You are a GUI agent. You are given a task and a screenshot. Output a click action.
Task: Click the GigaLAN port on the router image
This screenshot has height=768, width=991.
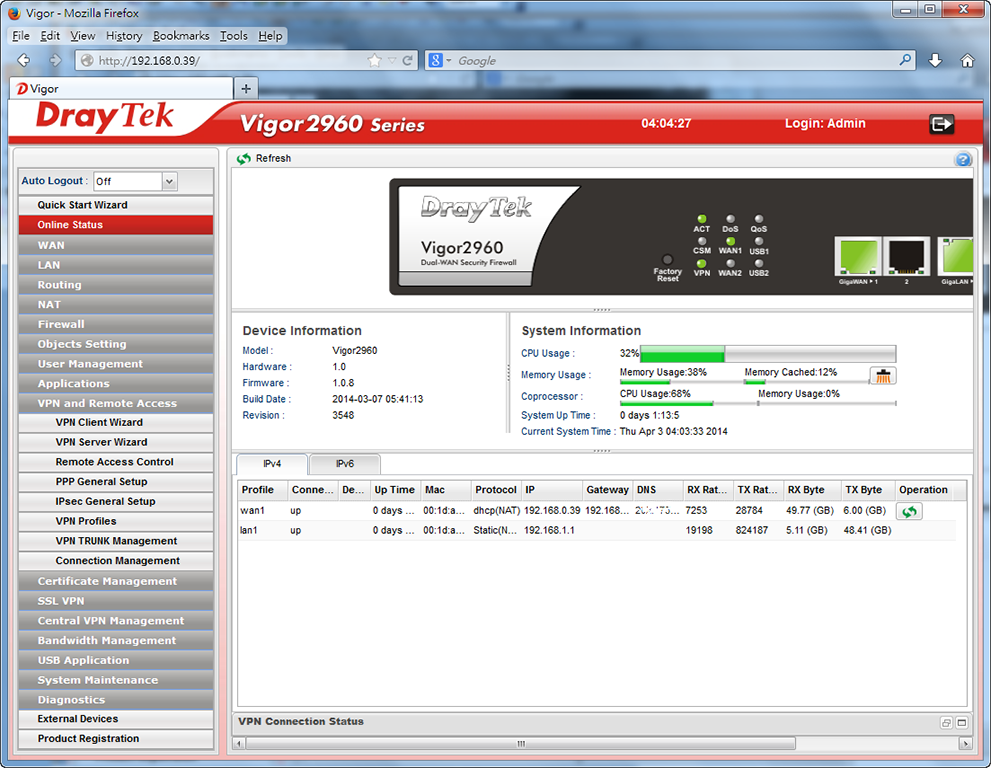pos(956,258)
